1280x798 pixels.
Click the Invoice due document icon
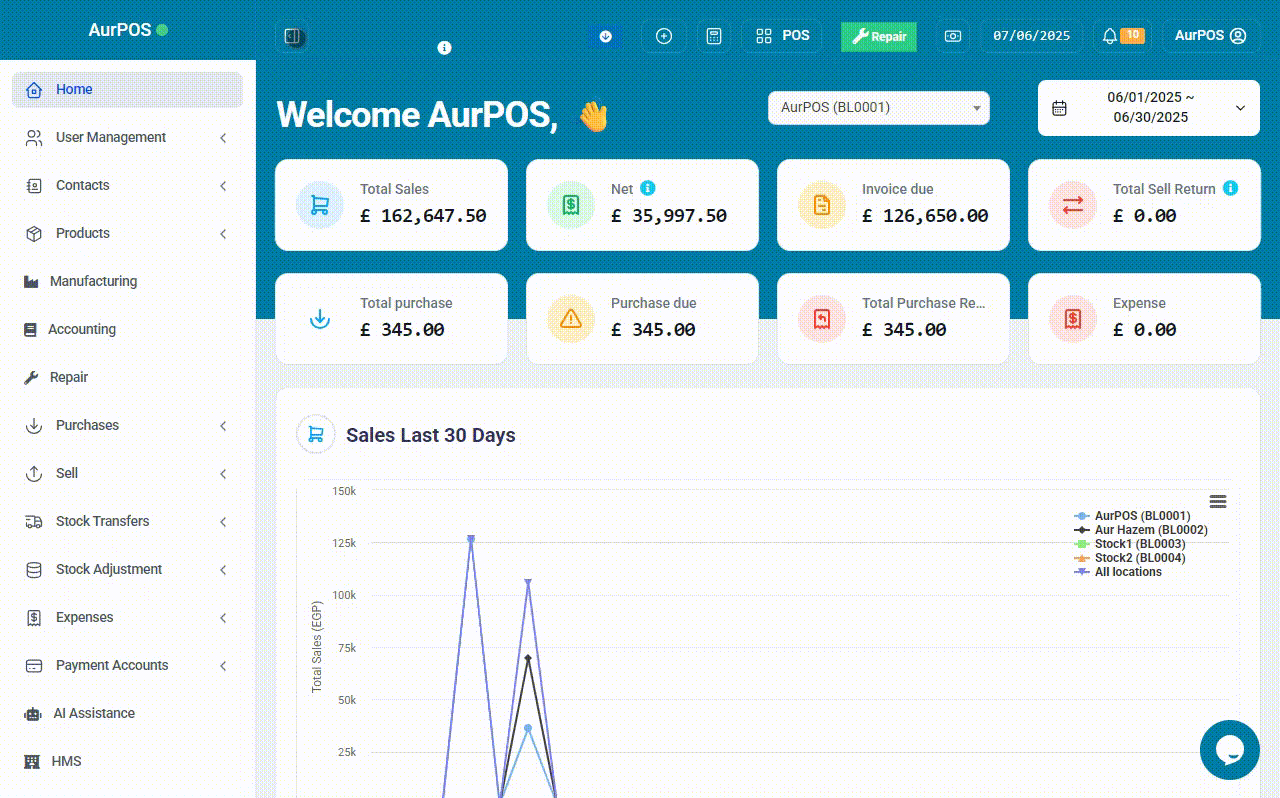coord(822,205)
